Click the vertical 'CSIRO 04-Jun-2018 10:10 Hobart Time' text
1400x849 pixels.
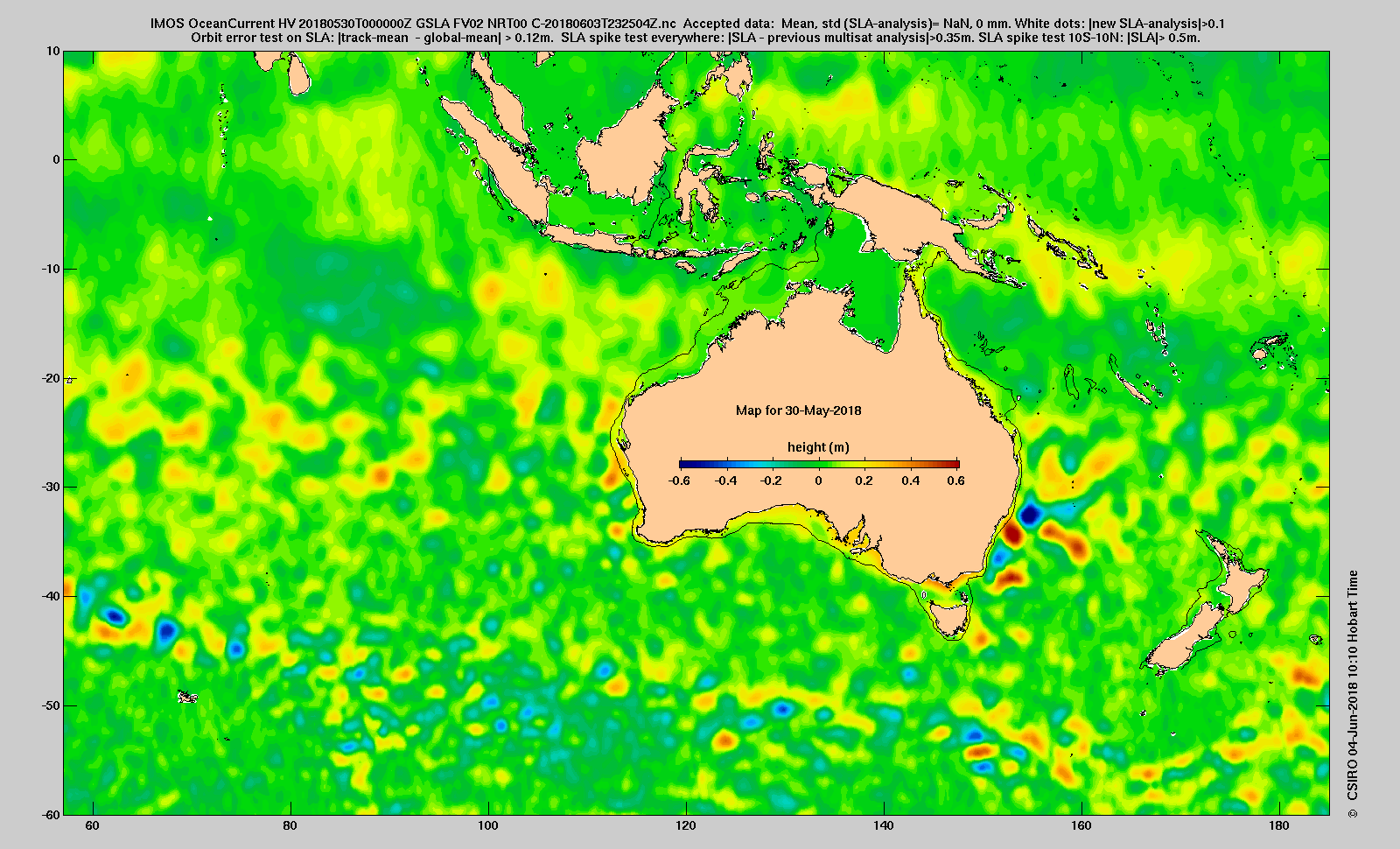pyautogui.click(x=1353, y=694)
